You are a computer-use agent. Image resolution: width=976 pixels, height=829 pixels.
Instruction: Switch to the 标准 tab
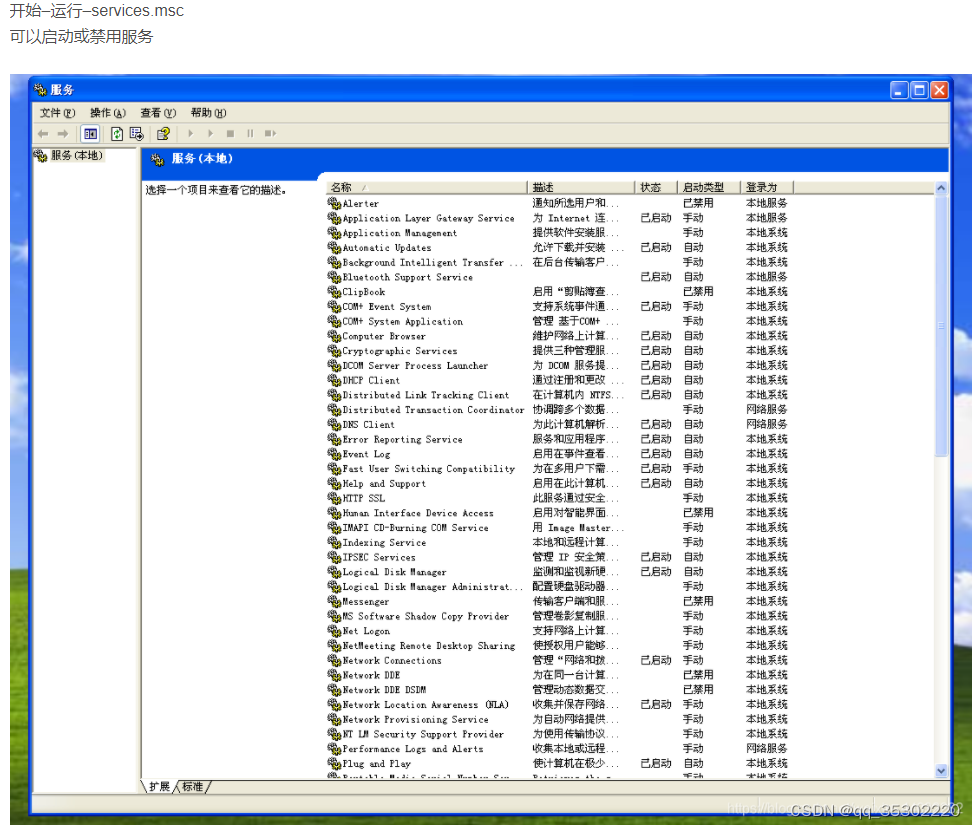click(192, 787)
